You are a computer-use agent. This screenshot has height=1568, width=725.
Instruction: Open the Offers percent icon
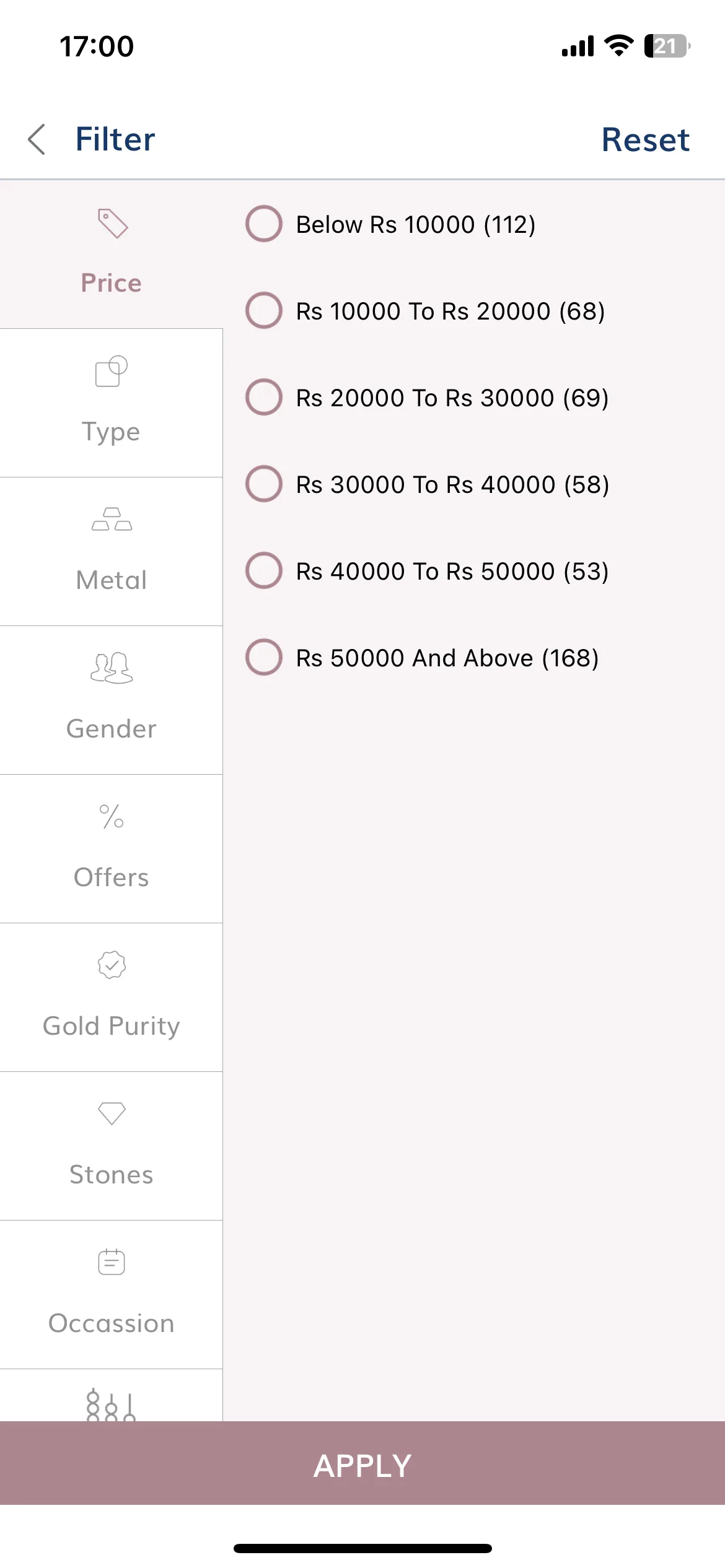112,816
